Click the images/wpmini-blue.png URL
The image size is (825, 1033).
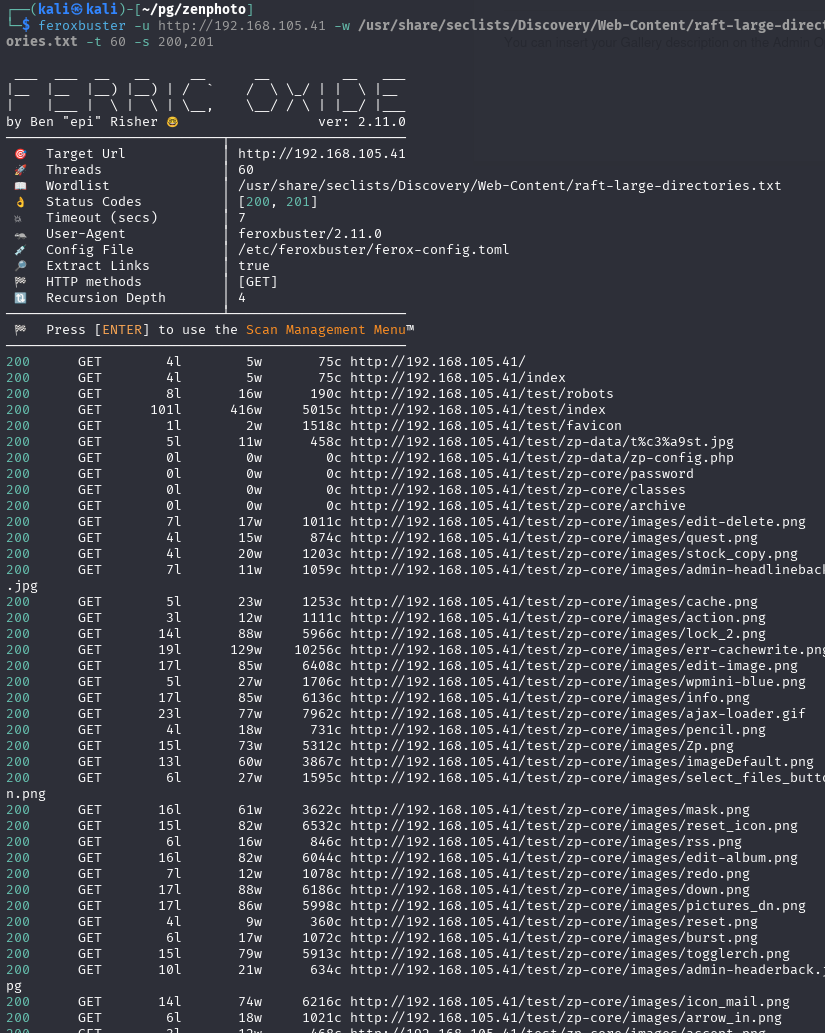[578, 682]
